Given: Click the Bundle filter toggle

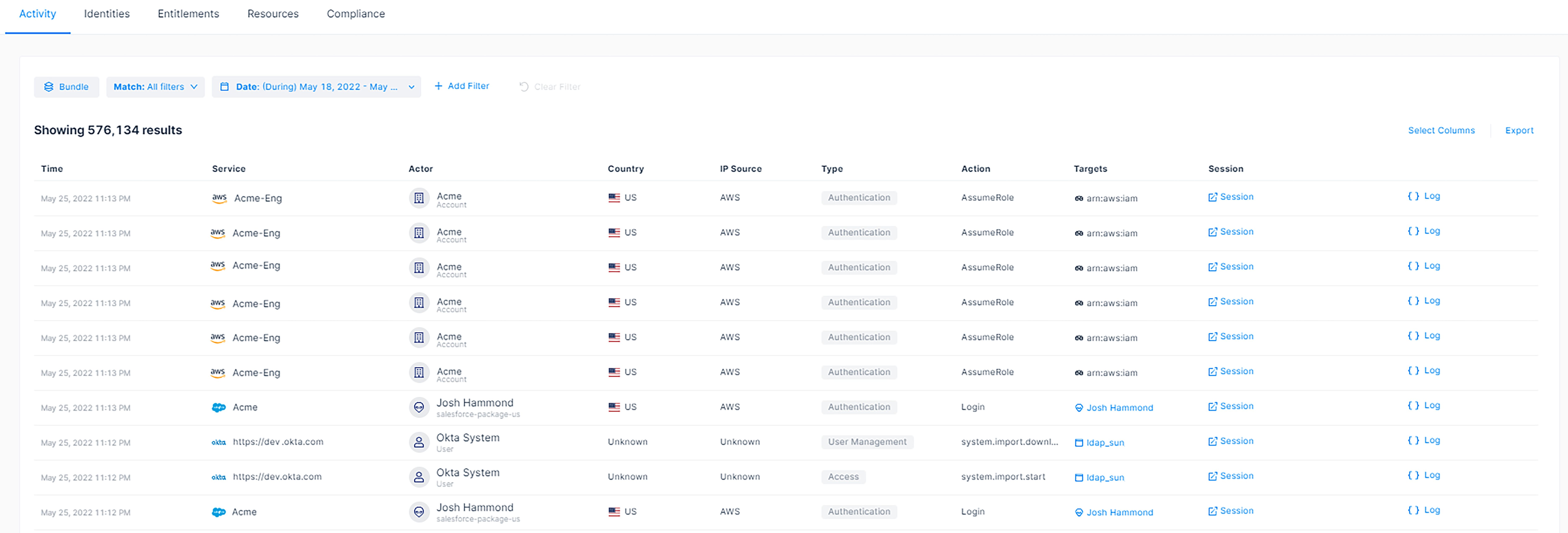Looking at the screenshot, I should (66, 86).
